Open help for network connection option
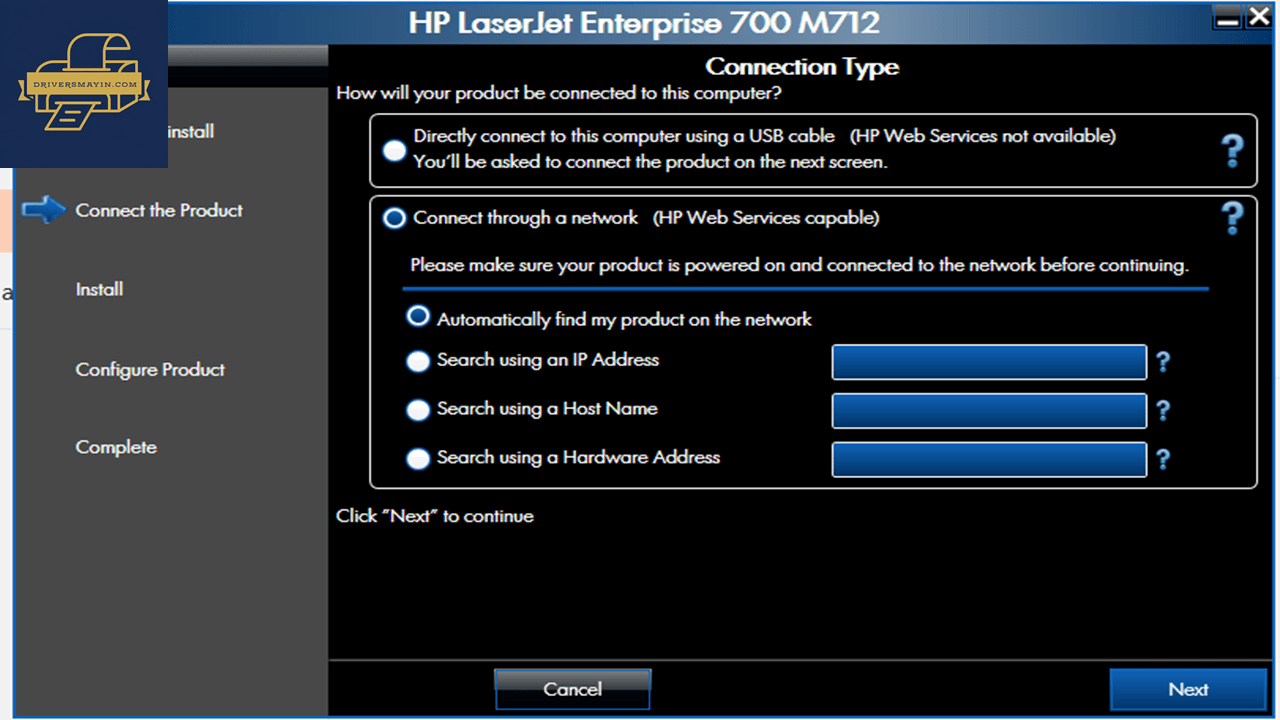This screenshot has height=720, width=1280. 1233,217
